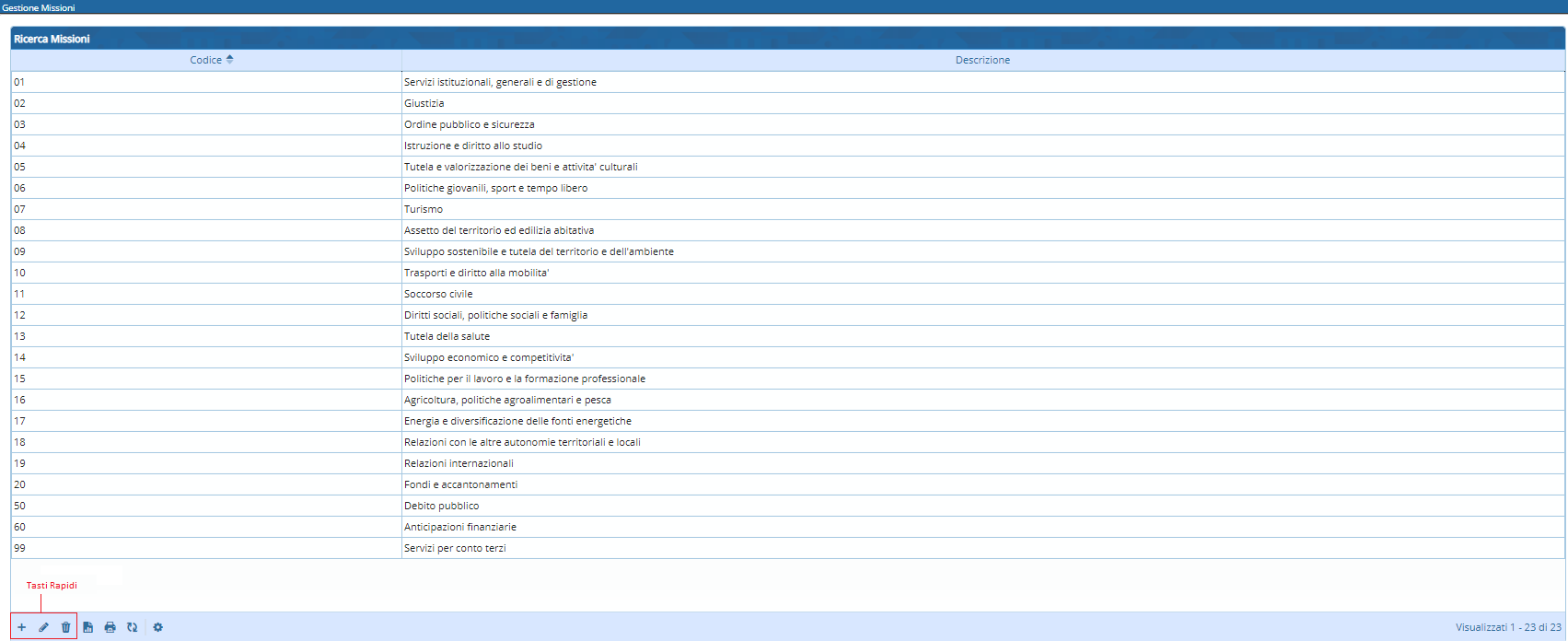Refresh the missions table
This screenshot has height=641, width=1568.
point(132,627)
